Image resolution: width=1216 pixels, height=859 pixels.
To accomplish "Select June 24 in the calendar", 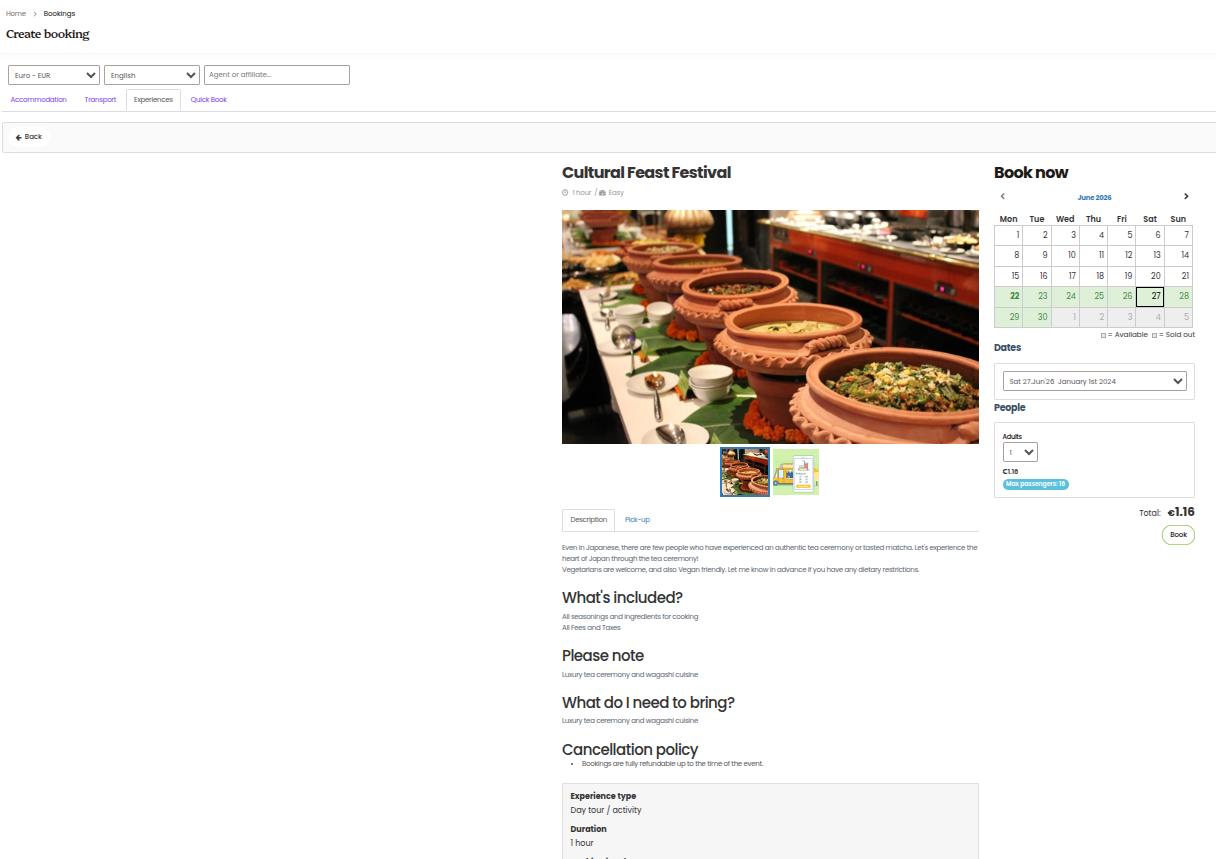I will pyautogui.click(x=1065, y=296).
